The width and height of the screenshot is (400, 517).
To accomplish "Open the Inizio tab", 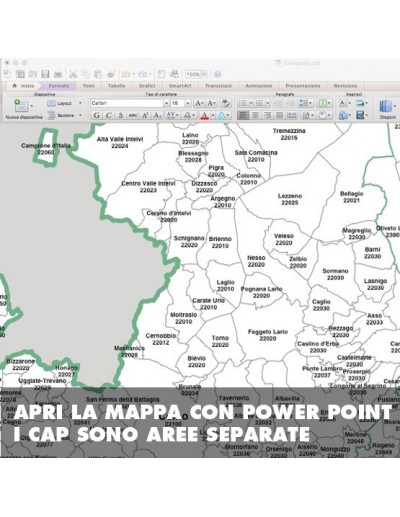I will (x=23, y=86).
